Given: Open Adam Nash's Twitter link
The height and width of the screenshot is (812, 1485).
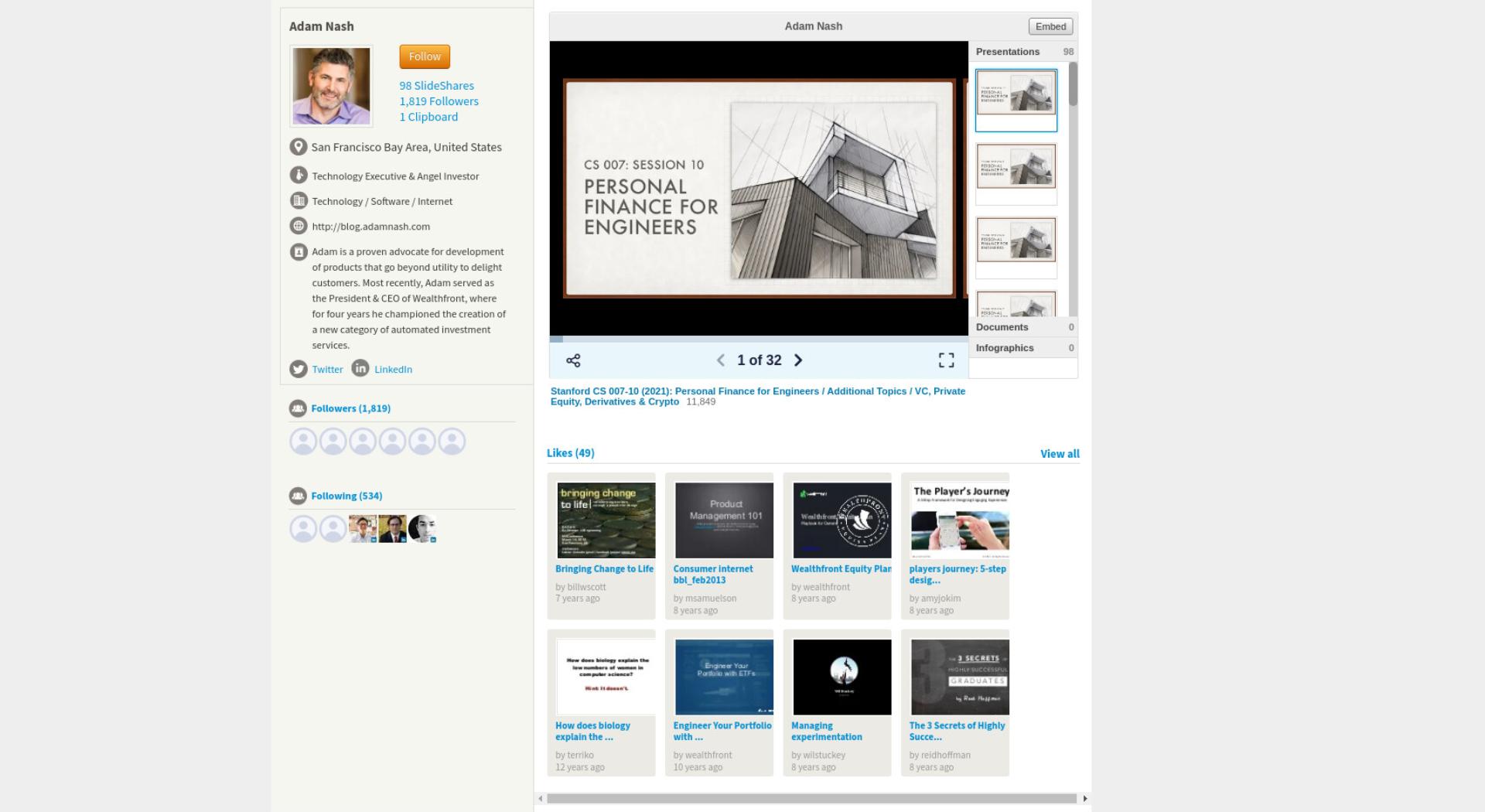Looking at the screenshot, I should [327, 370].
